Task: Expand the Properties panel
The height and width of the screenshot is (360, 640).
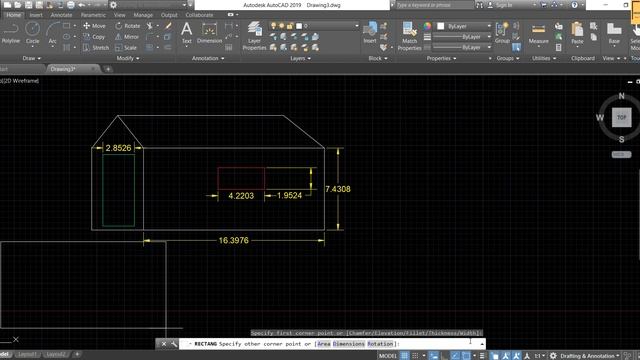Action: (441, 58)
